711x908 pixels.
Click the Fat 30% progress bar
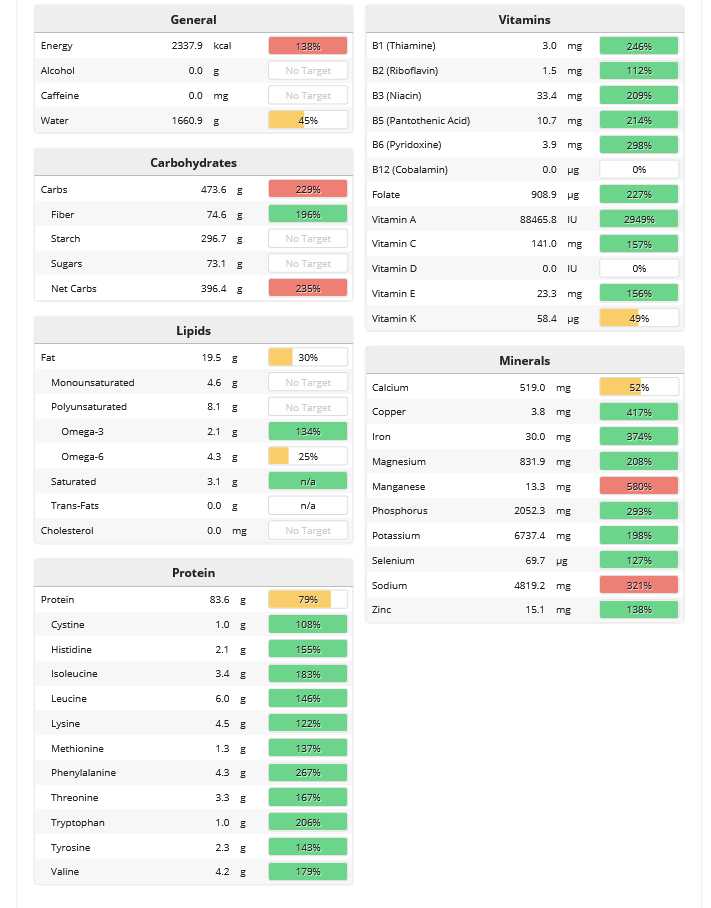[x=307, y=358]
